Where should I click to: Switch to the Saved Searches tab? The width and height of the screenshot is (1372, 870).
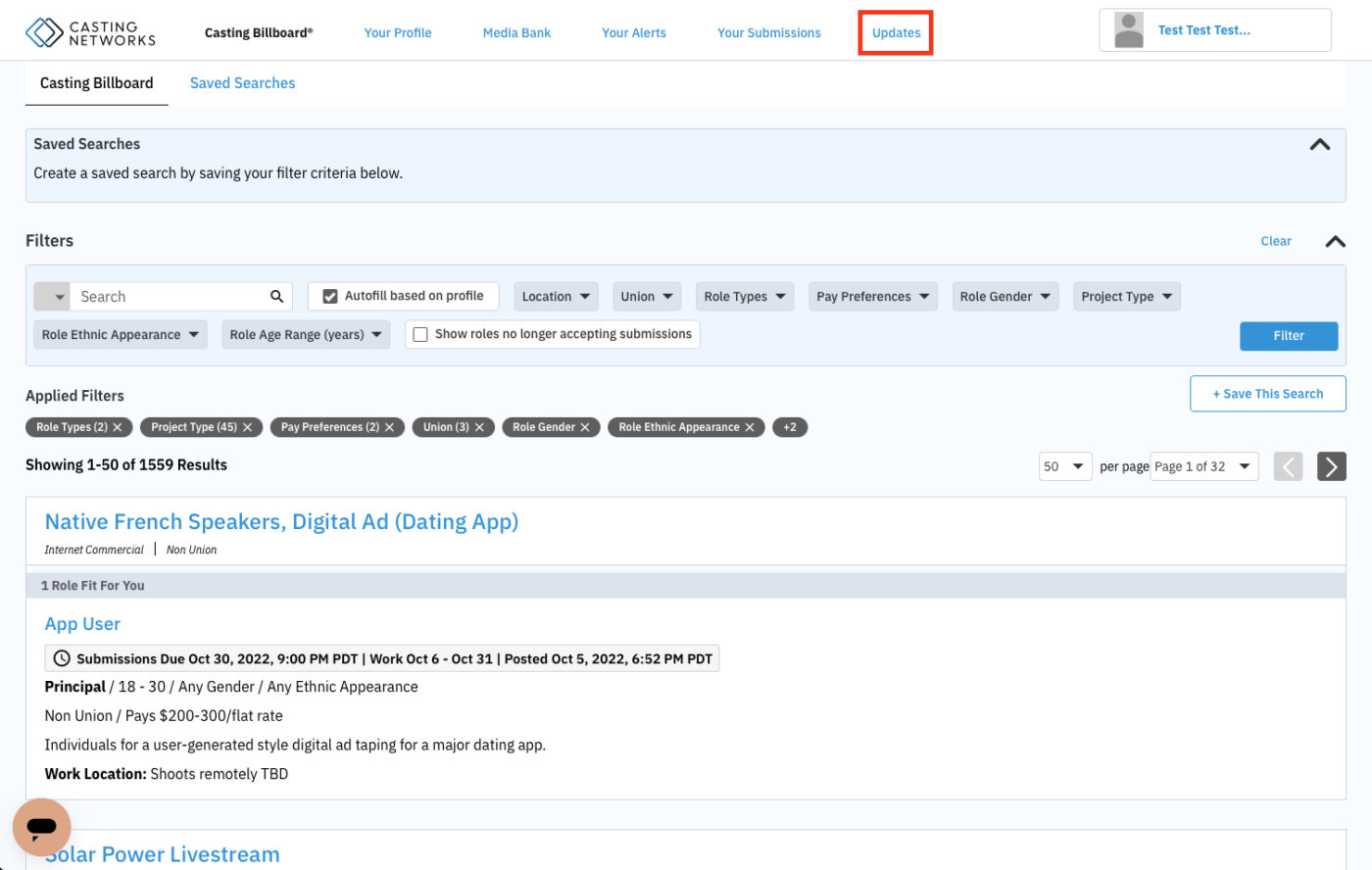242,83
